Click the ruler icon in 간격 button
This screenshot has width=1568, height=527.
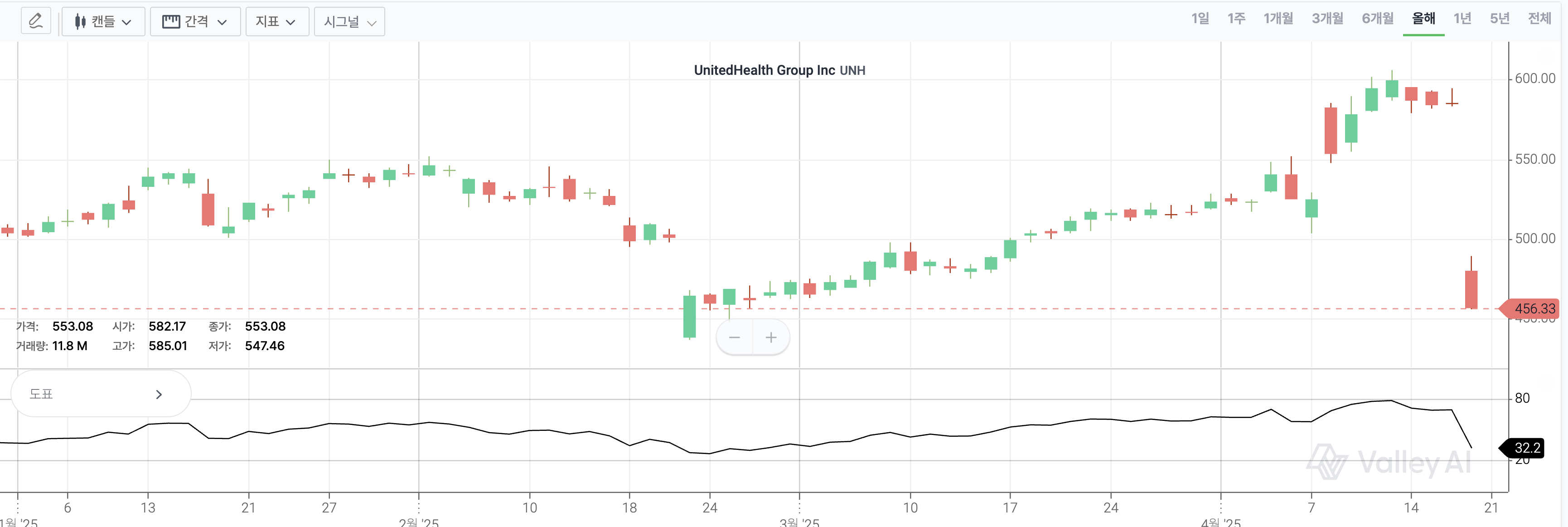point(171,22)
